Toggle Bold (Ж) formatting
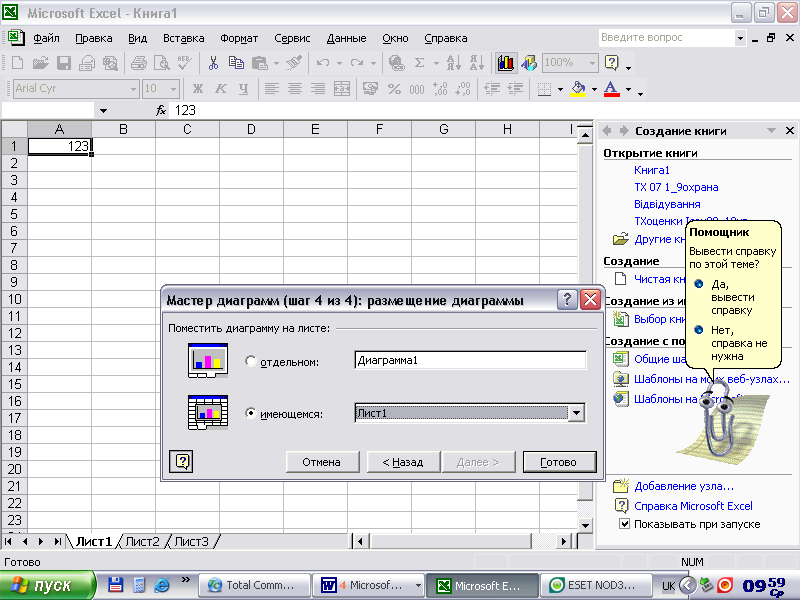The height and width of the screenshot is (600, 800). click(197, 89)
